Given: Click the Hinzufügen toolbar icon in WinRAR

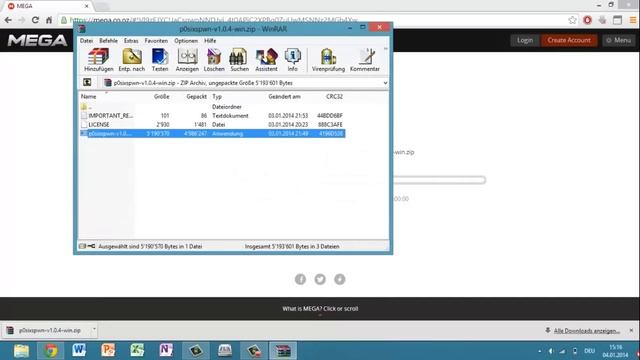Looking at the screenshot, I should (x=99, y=60).
